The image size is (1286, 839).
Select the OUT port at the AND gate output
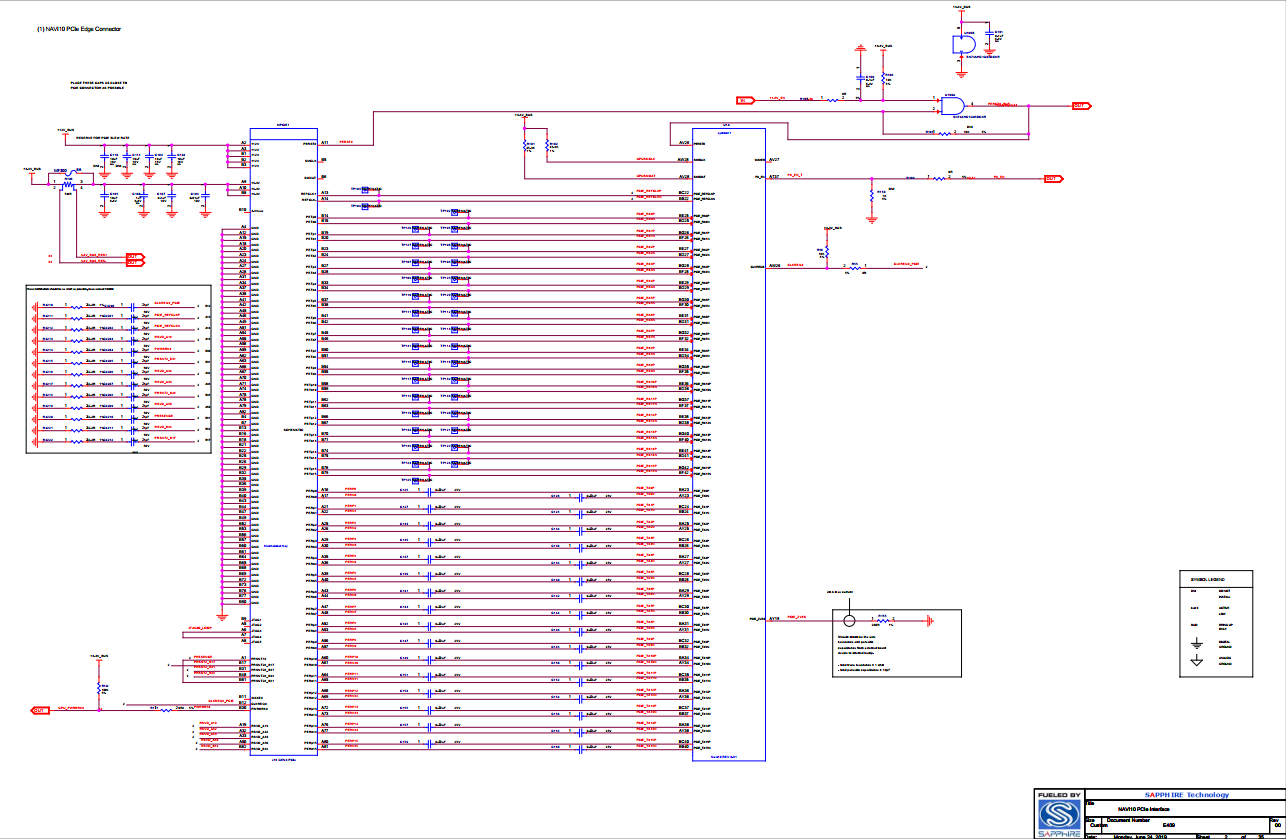tap(1080, 105)
